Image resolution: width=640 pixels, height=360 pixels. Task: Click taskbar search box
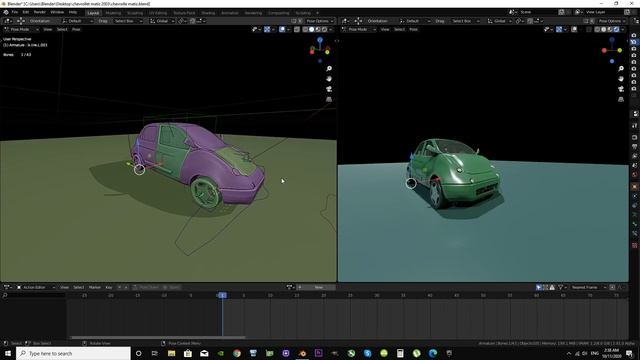(73, 353)
